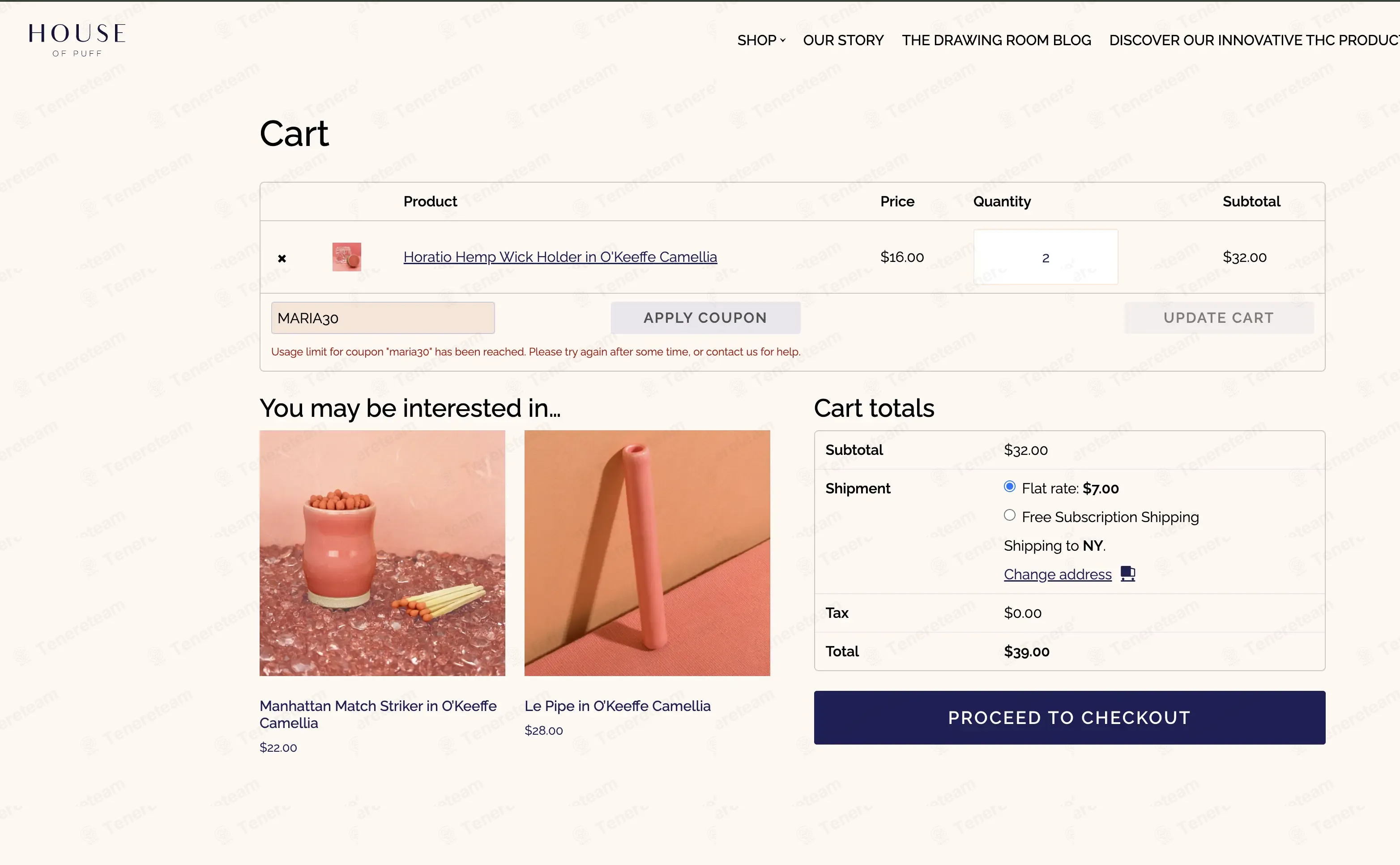View Manhattan Match Striker product image
Screen dimensions: 1400x865
(382, 552)
